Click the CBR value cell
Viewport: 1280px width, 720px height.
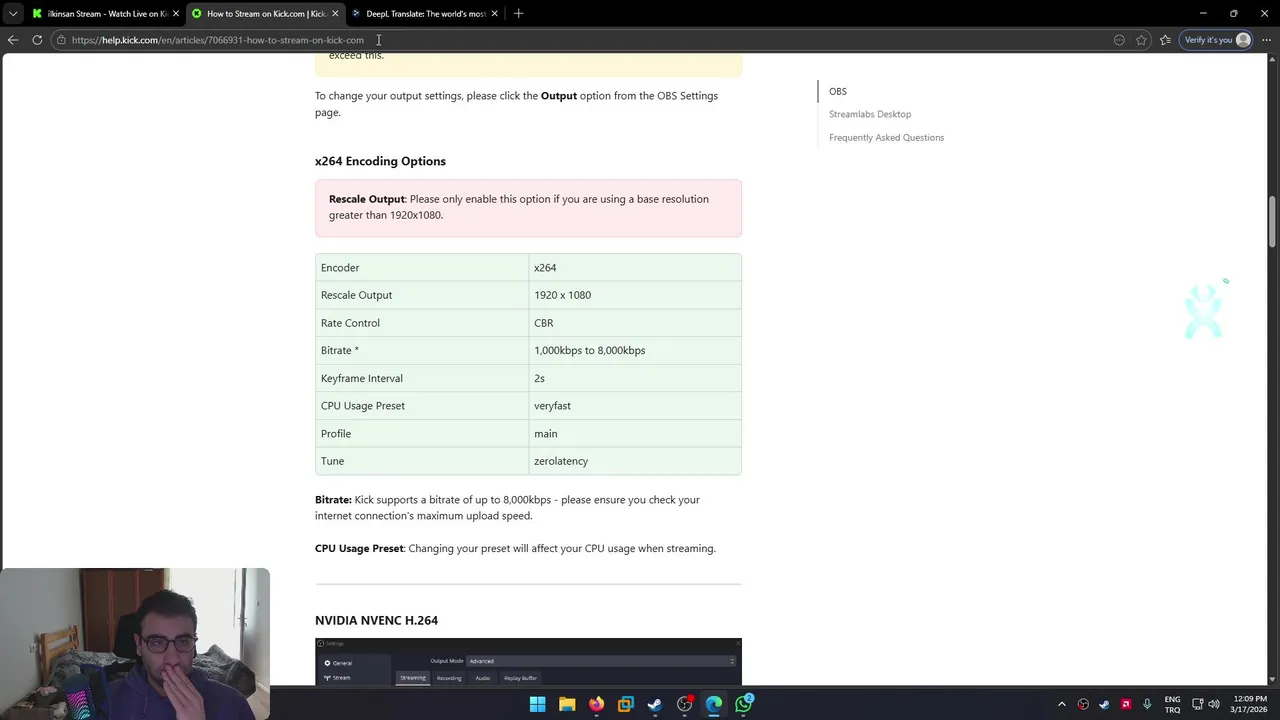pyautogui.click(x=635, y=323)
